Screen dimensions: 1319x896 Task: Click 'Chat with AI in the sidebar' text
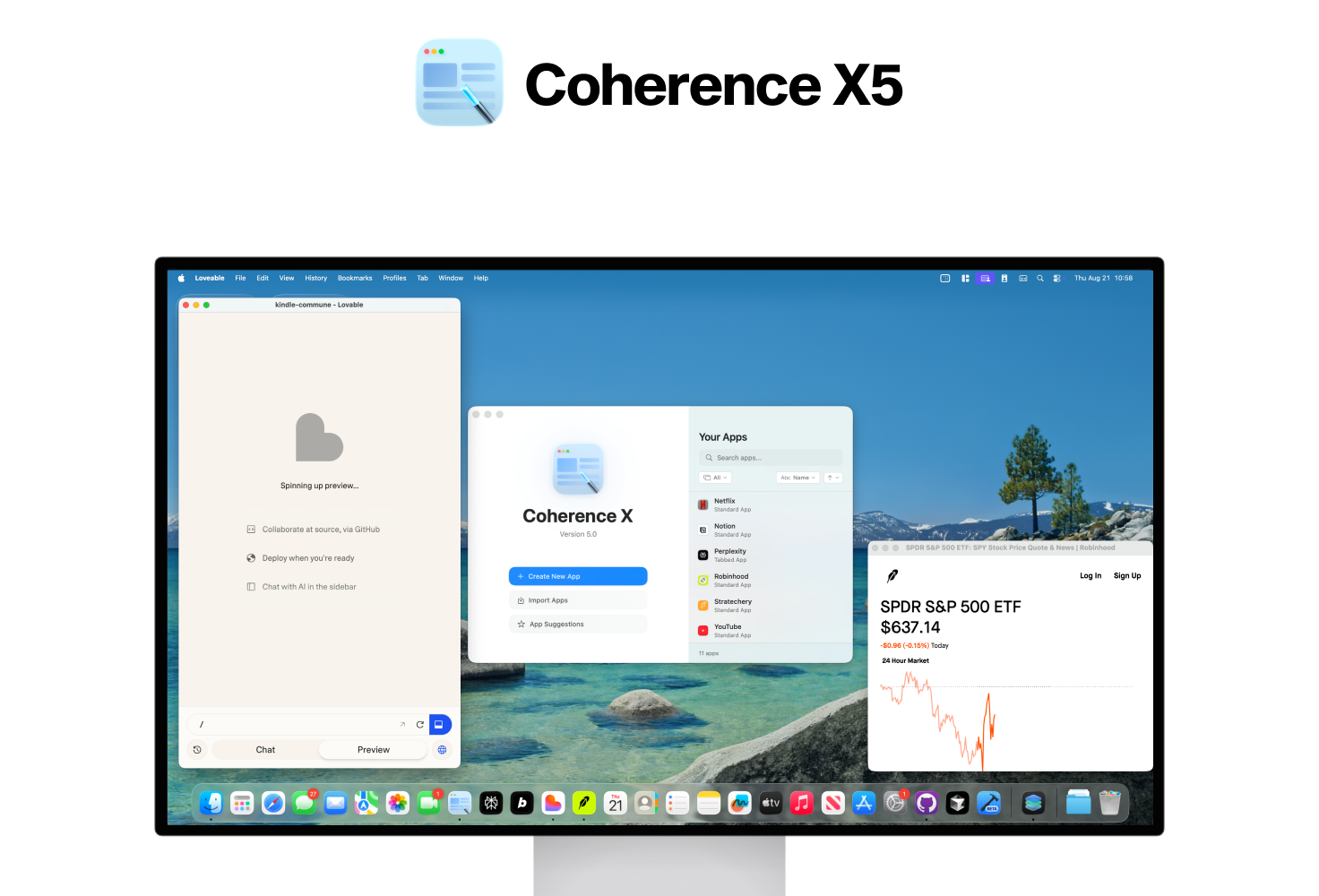click(309, 587)
